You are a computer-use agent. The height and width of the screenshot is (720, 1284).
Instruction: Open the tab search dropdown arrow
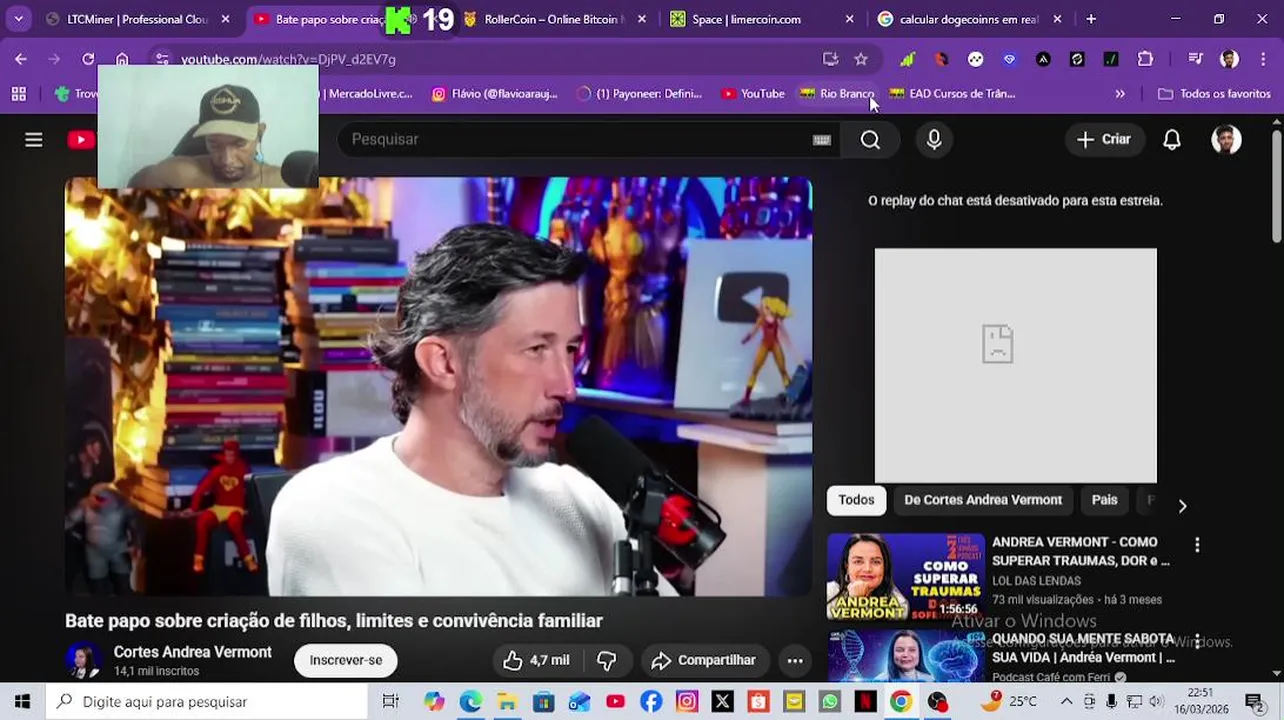(18, 19)
